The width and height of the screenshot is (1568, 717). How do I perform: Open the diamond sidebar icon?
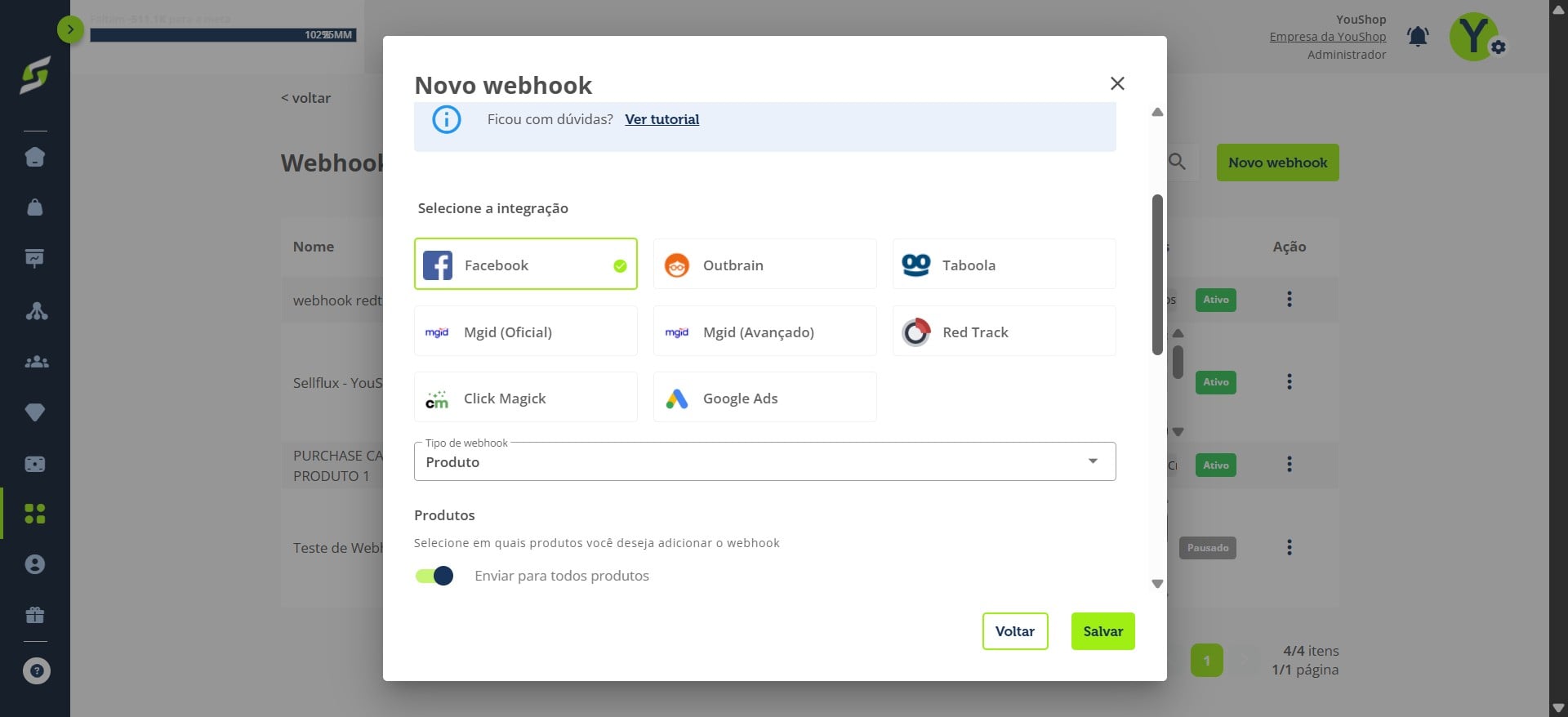click(x=35, y=412)
